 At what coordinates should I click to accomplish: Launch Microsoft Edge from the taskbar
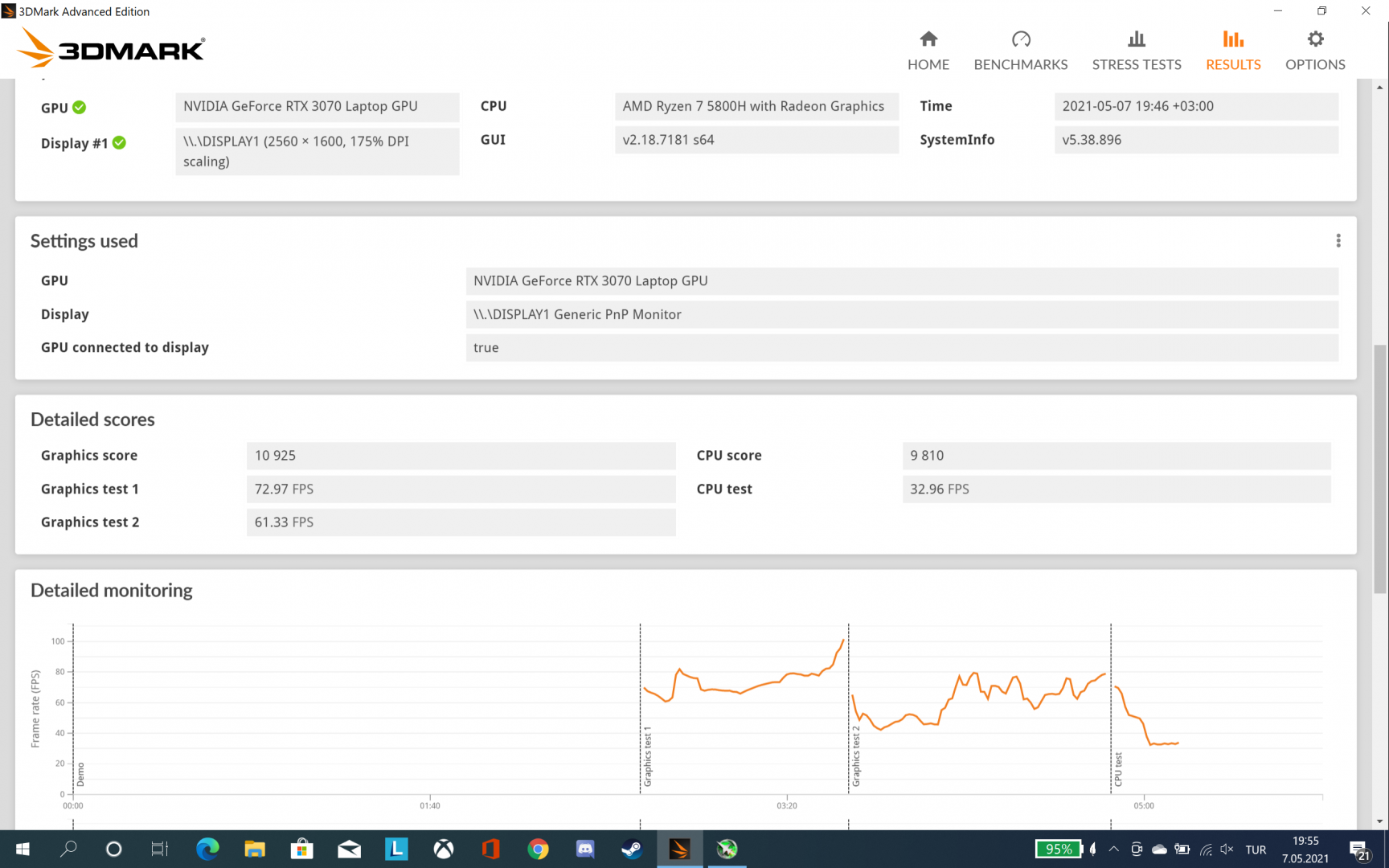[x=207, y=849]
